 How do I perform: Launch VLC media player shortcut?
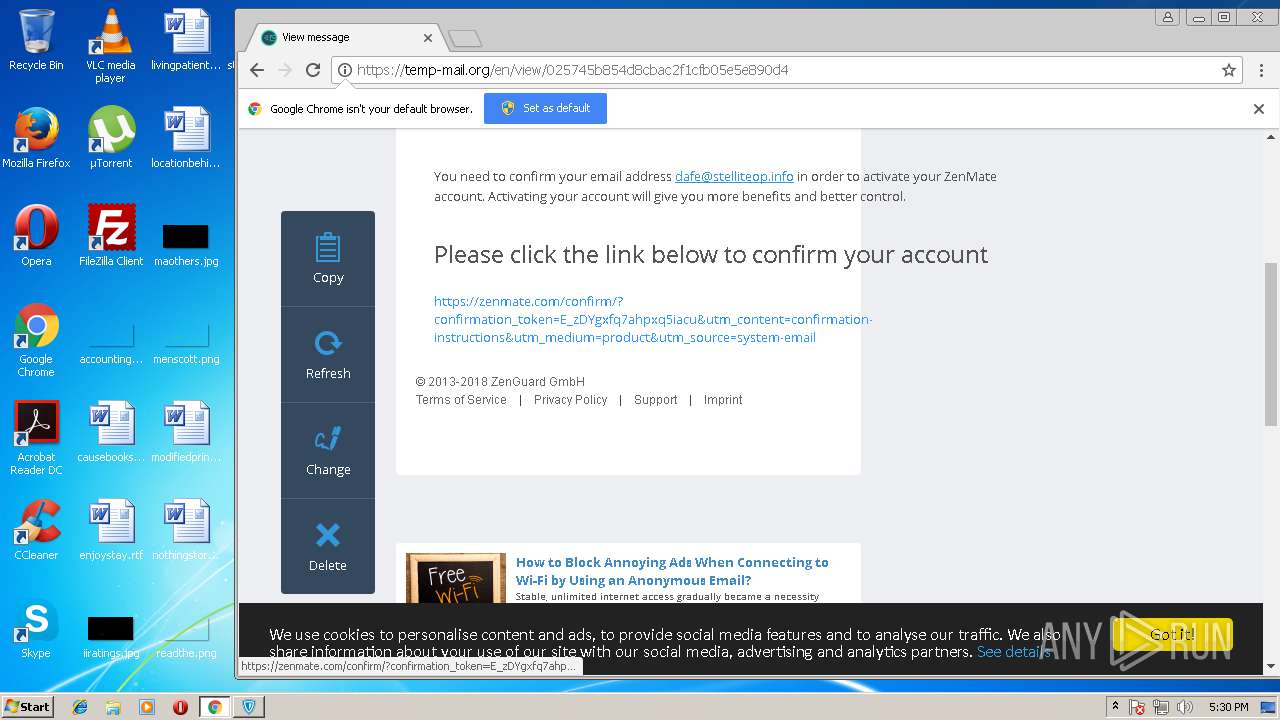tap(110, 45)
